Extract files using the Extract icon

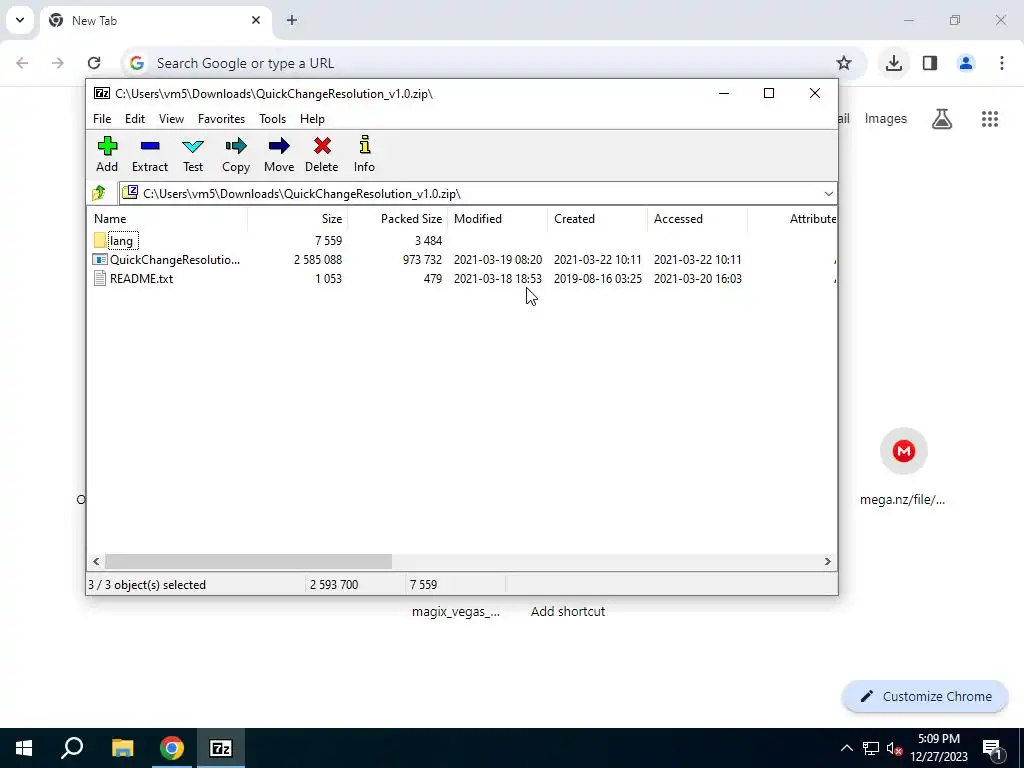(x=150, y=154)
